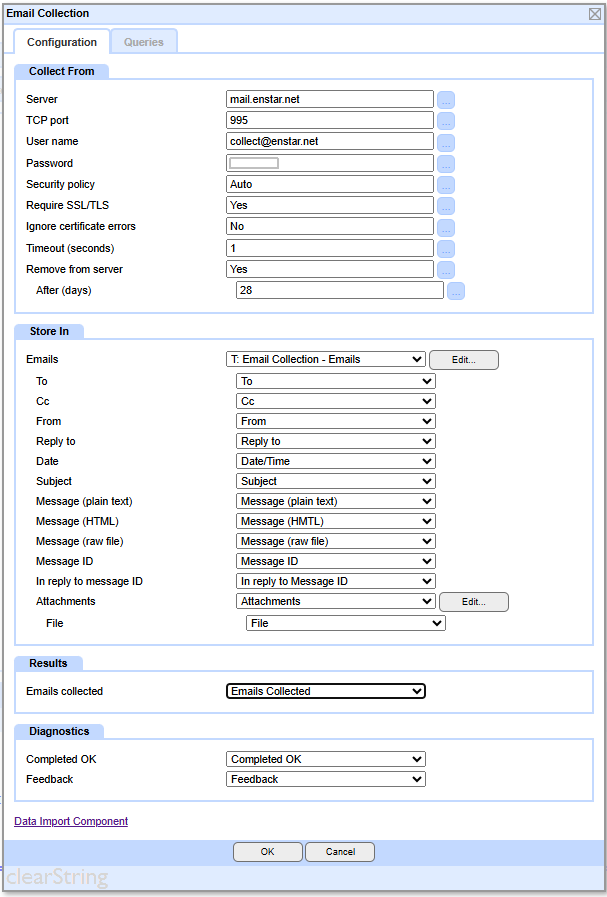Open the ellipsis button beside User name
Image resolution: width=607 pixels, height=897 pixels.
446,142
